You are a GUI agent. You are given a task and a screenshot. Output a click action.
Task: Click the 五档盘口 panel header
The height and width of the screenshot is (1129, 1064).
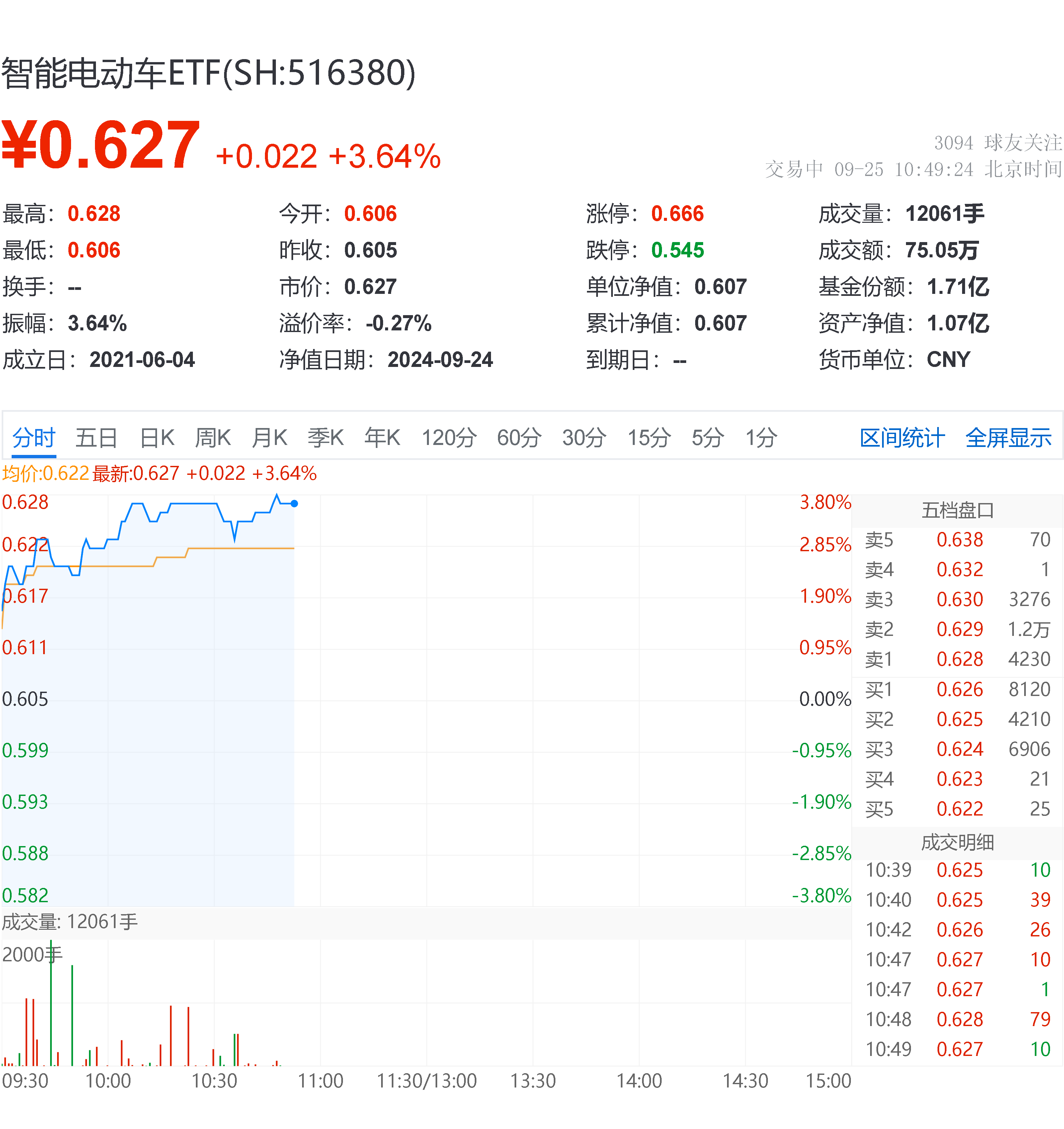[x=957, y=510]
